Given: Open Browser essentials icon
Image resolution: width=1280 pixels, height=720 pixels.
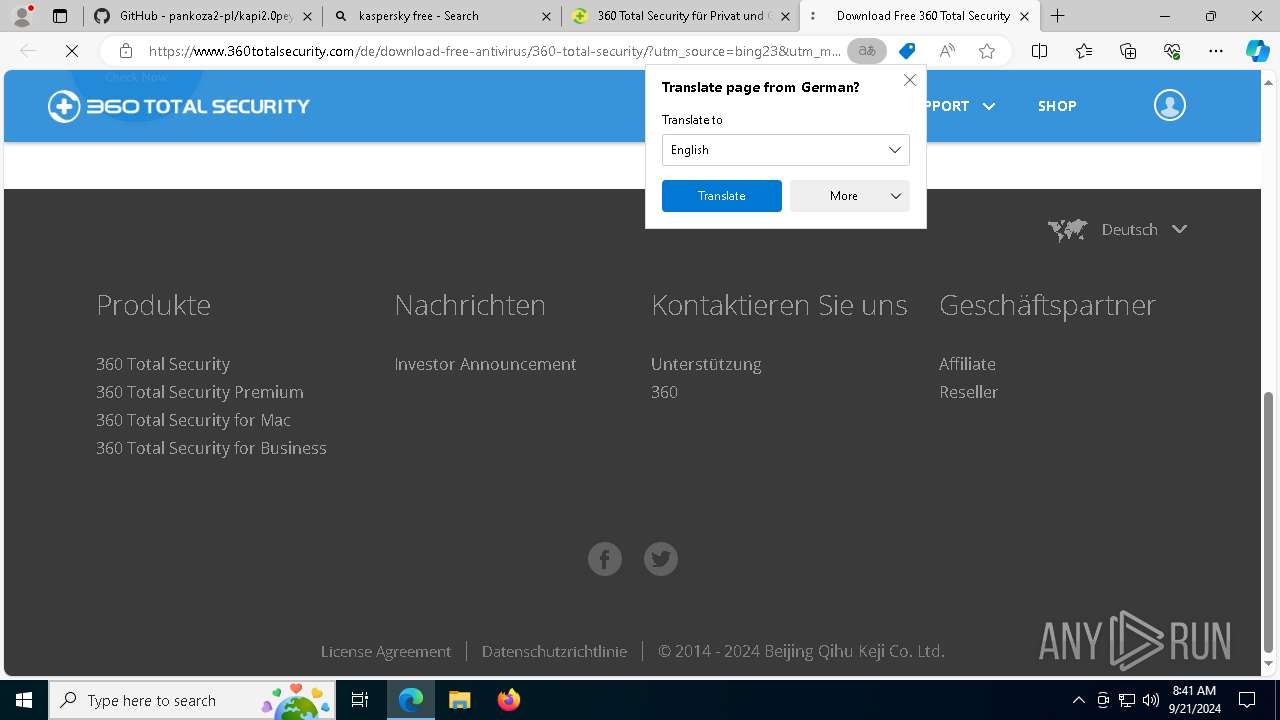Looking at the screenshot, I should [1172, 51].
